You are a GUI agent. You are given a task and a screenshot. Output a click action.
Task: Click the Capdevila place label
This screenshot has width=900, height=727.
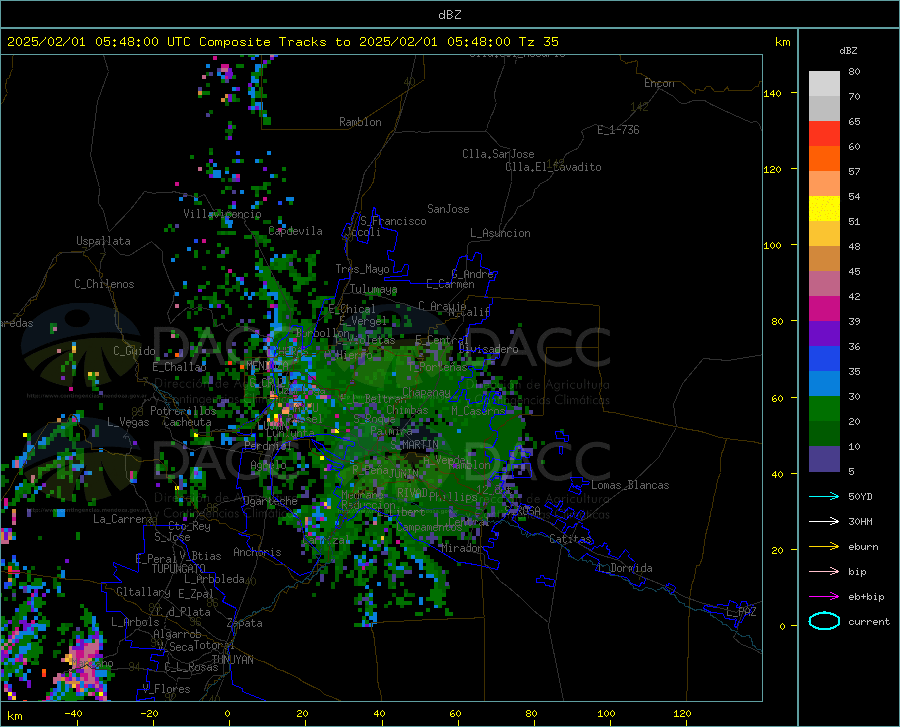[x=295, y=231]
